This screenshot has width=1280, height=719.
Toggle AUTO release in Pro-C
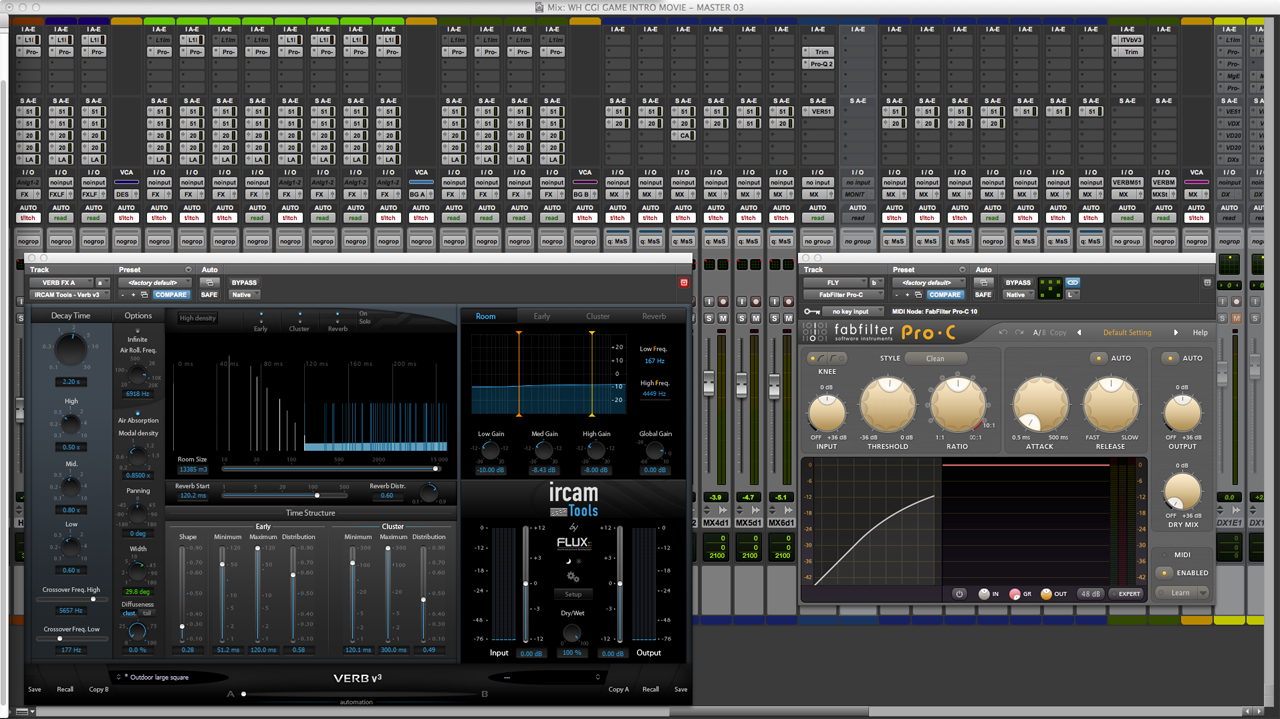click(x=1098, y=358)
